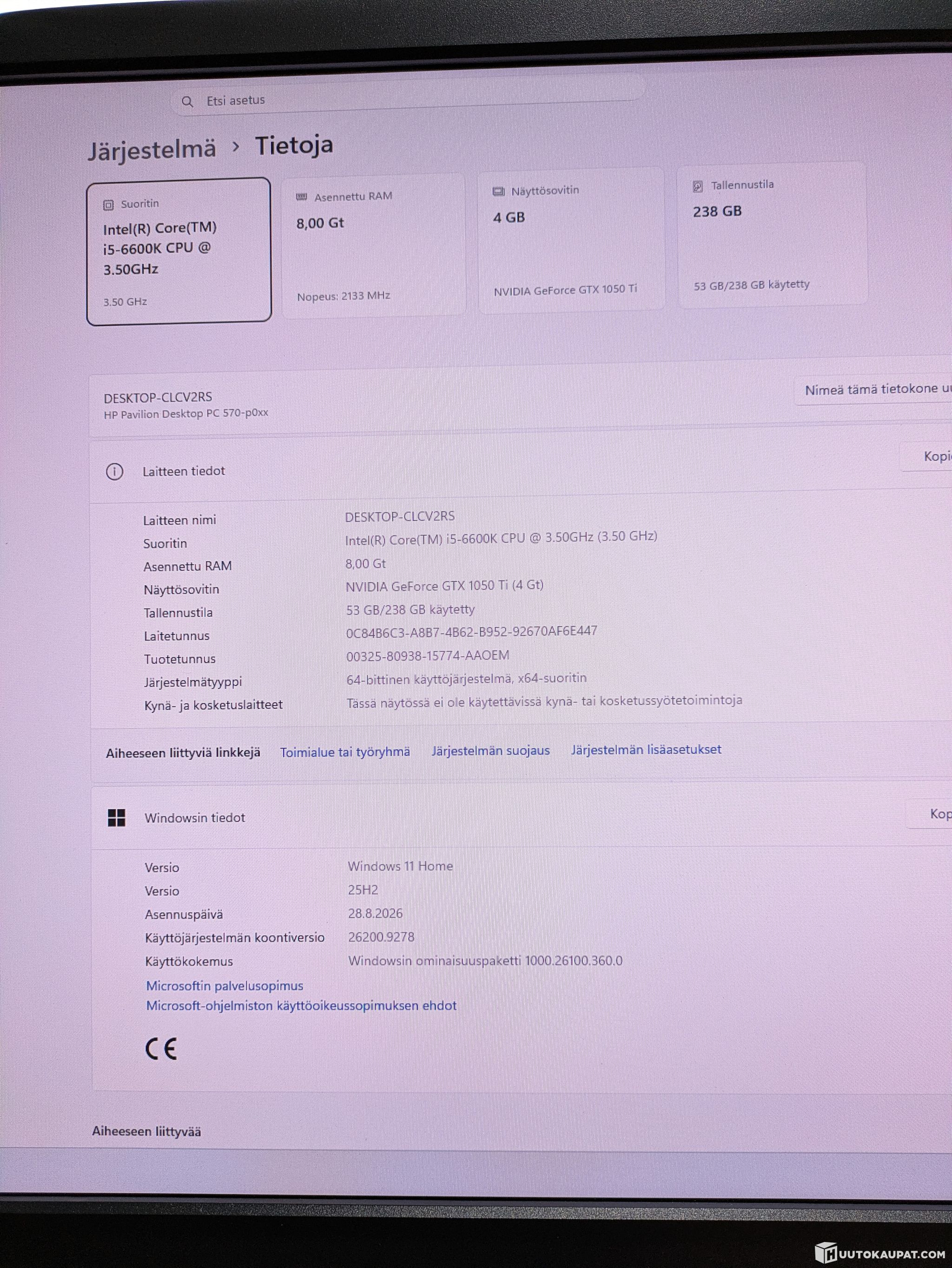
Task: Click NVIDIA GeForce GTX 1050 Ti (4 Gt) value
Action: (x=445, y=586)
